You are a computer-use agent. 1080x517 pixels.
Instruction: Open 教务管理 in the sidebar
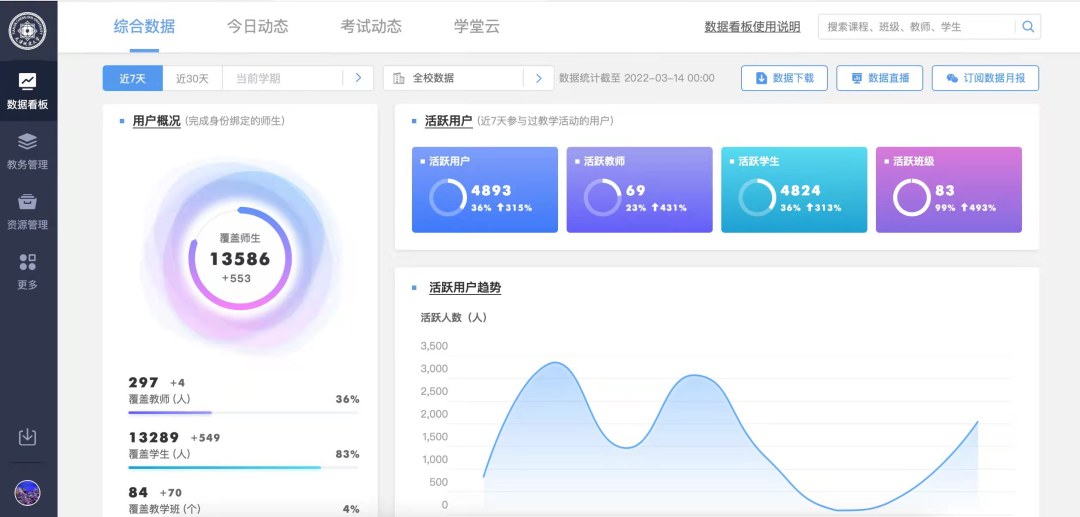click(28, 142)
